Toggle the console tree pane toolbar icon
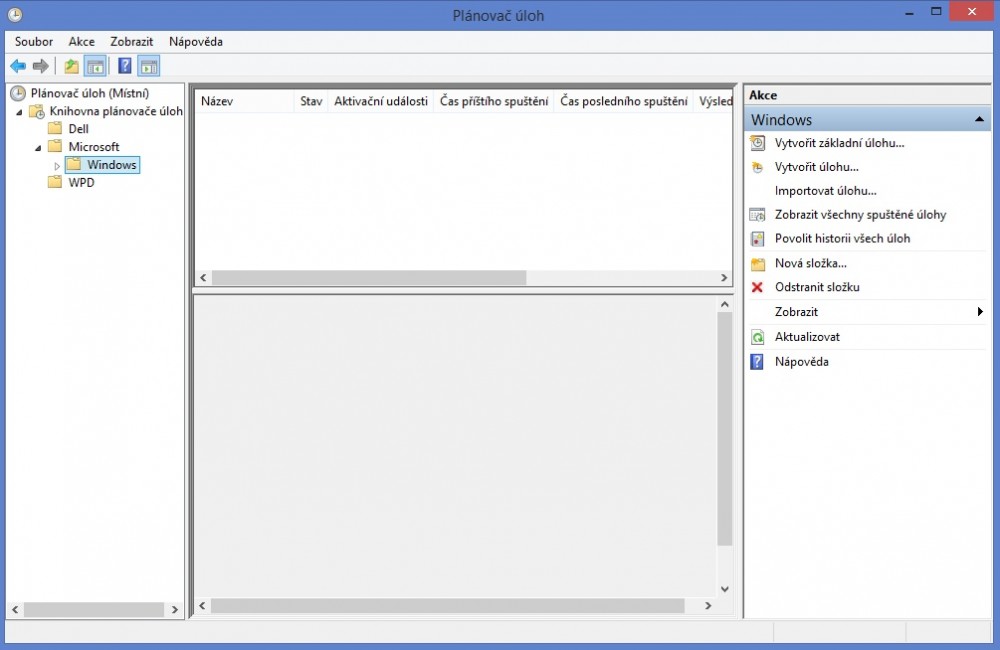Viewport: 1000px width, 650px height. (x=95, y=67)
